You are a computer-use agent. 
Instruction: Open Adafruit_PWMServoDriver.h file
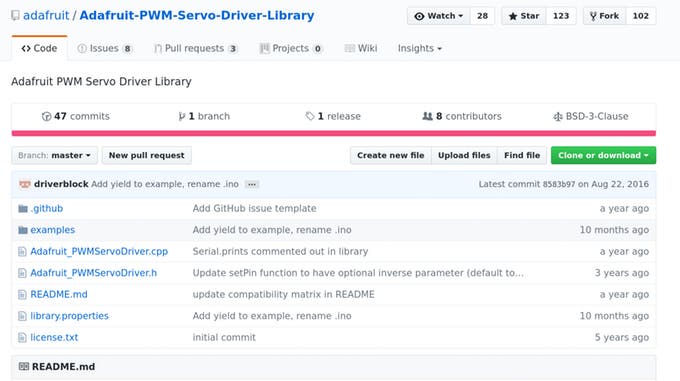point(94,273)
